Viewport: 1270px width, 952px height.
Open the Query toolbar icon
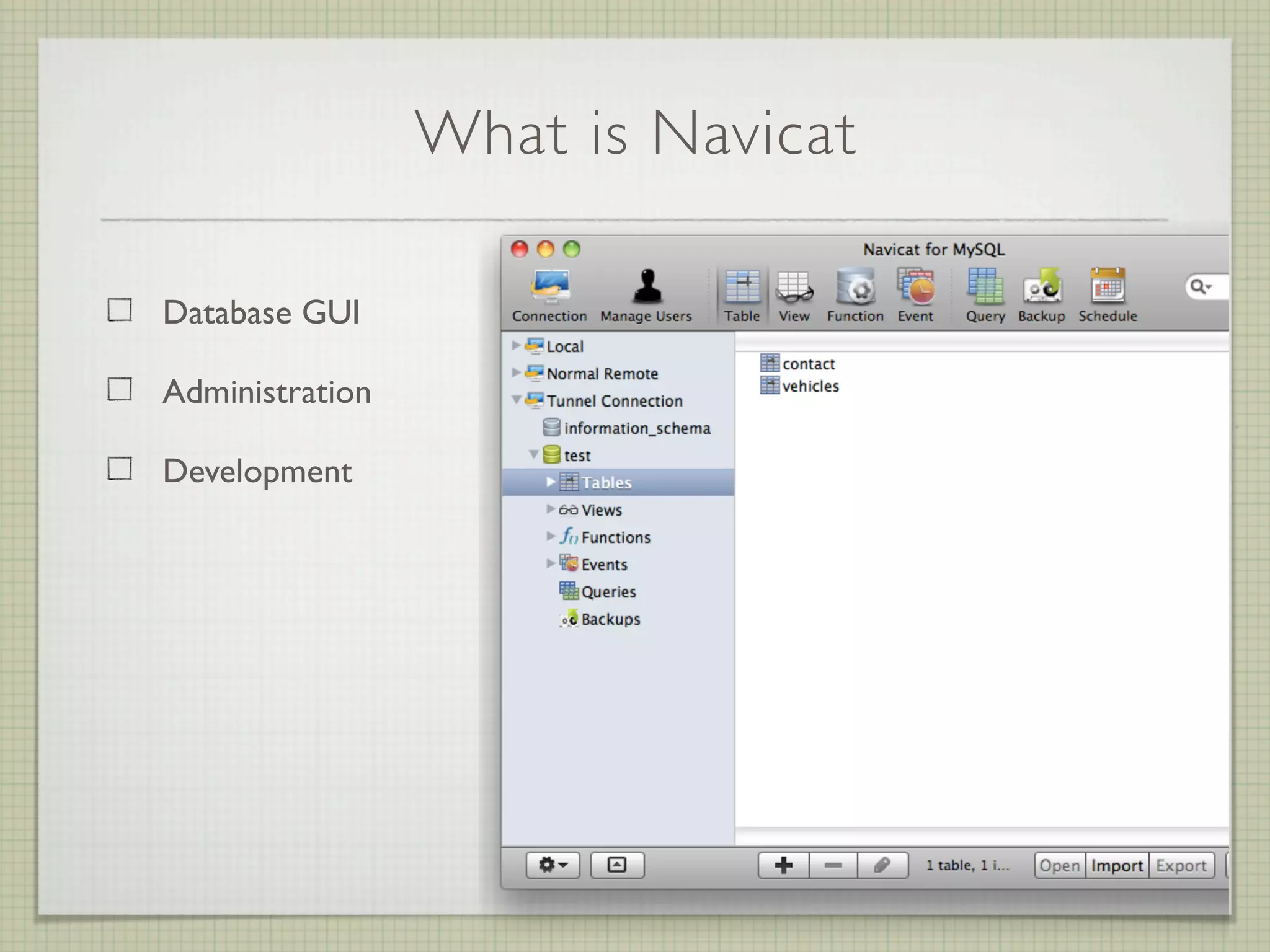pos(985,296)
